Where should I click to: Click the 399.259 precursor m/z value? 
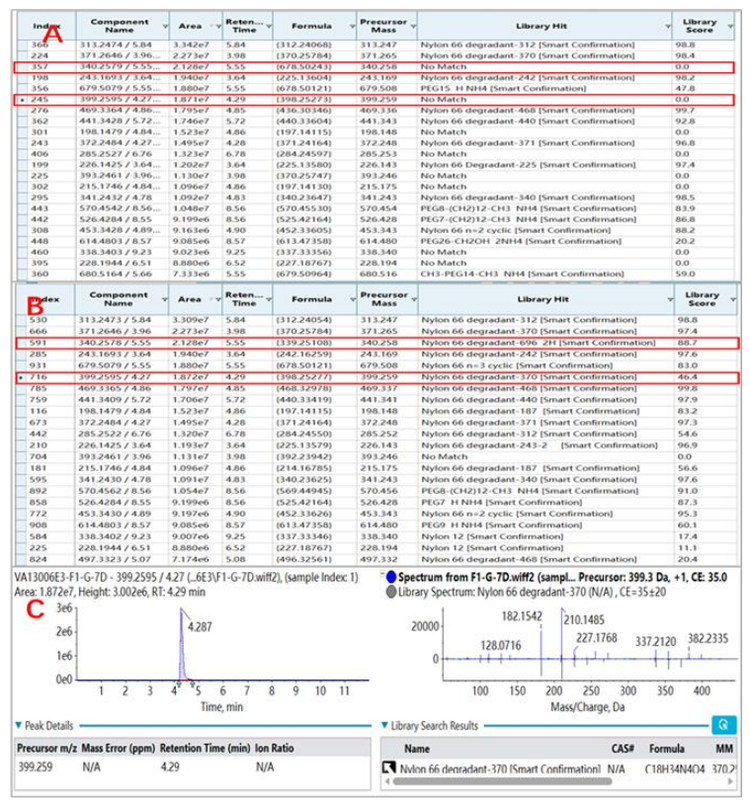(35, 767)
